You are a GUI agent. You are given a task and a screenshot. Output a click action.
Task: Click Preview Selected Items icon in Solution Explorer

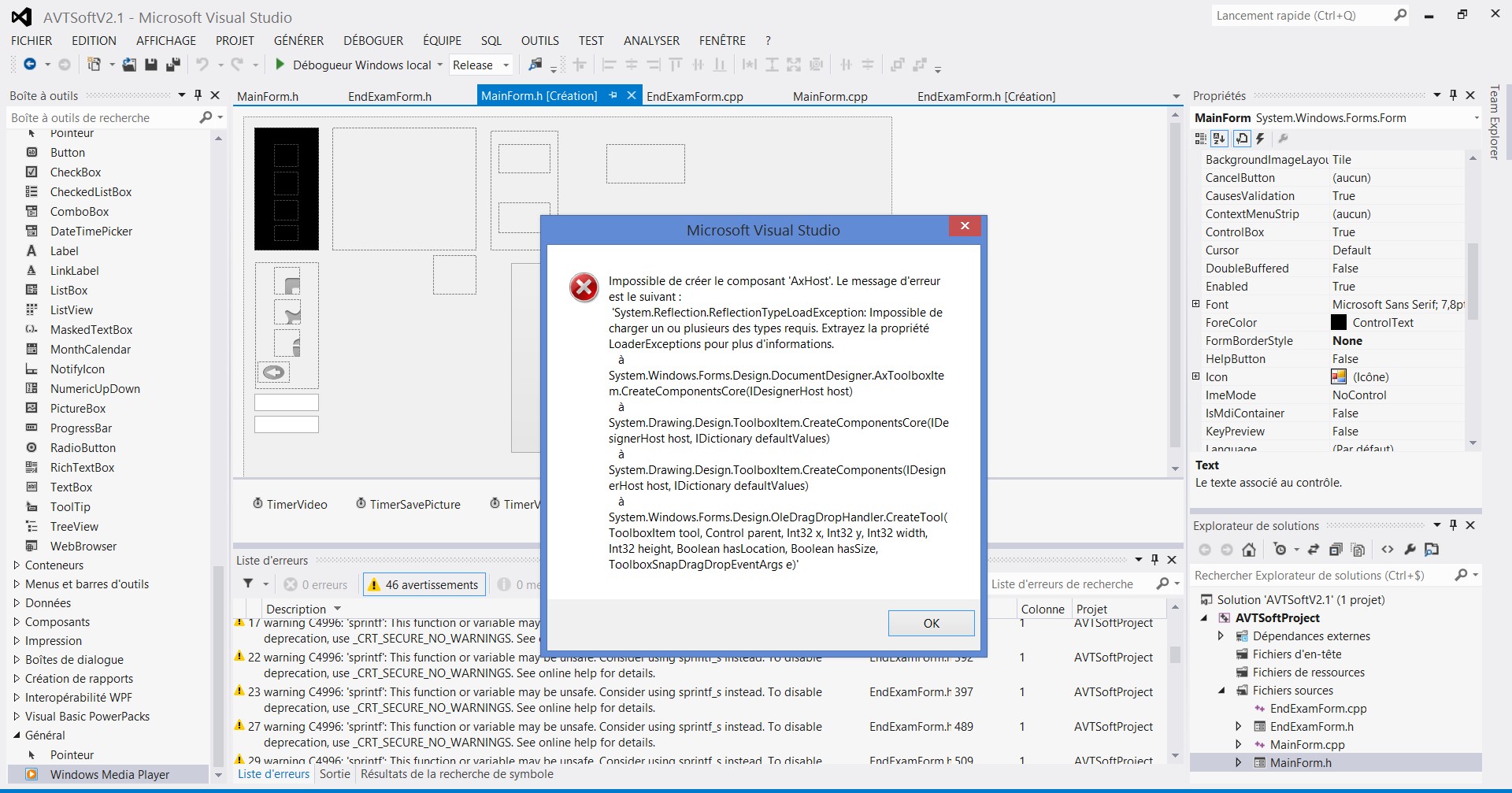[1432, 550]
